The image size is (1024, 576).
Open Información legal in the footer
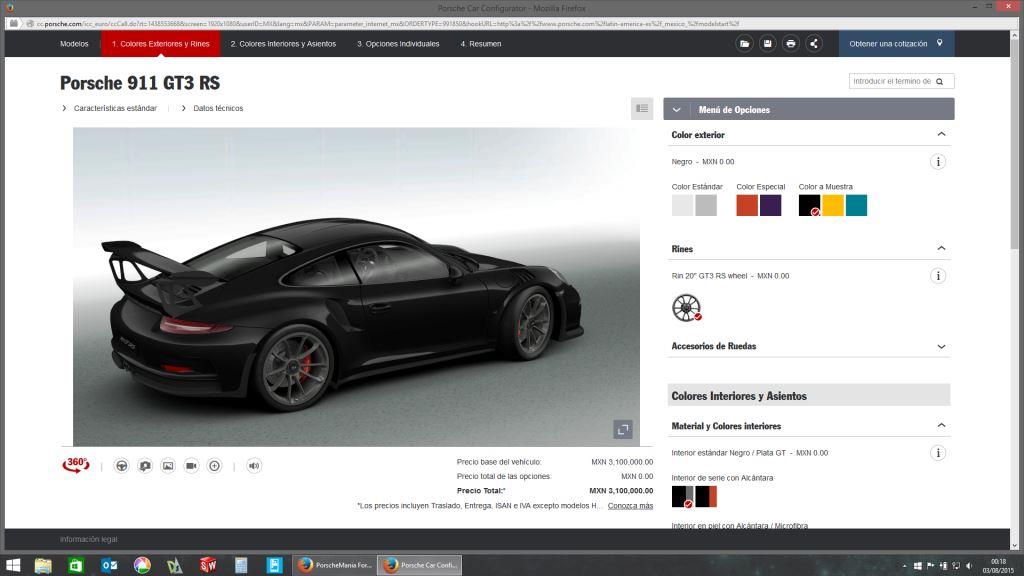coord(89,539)
